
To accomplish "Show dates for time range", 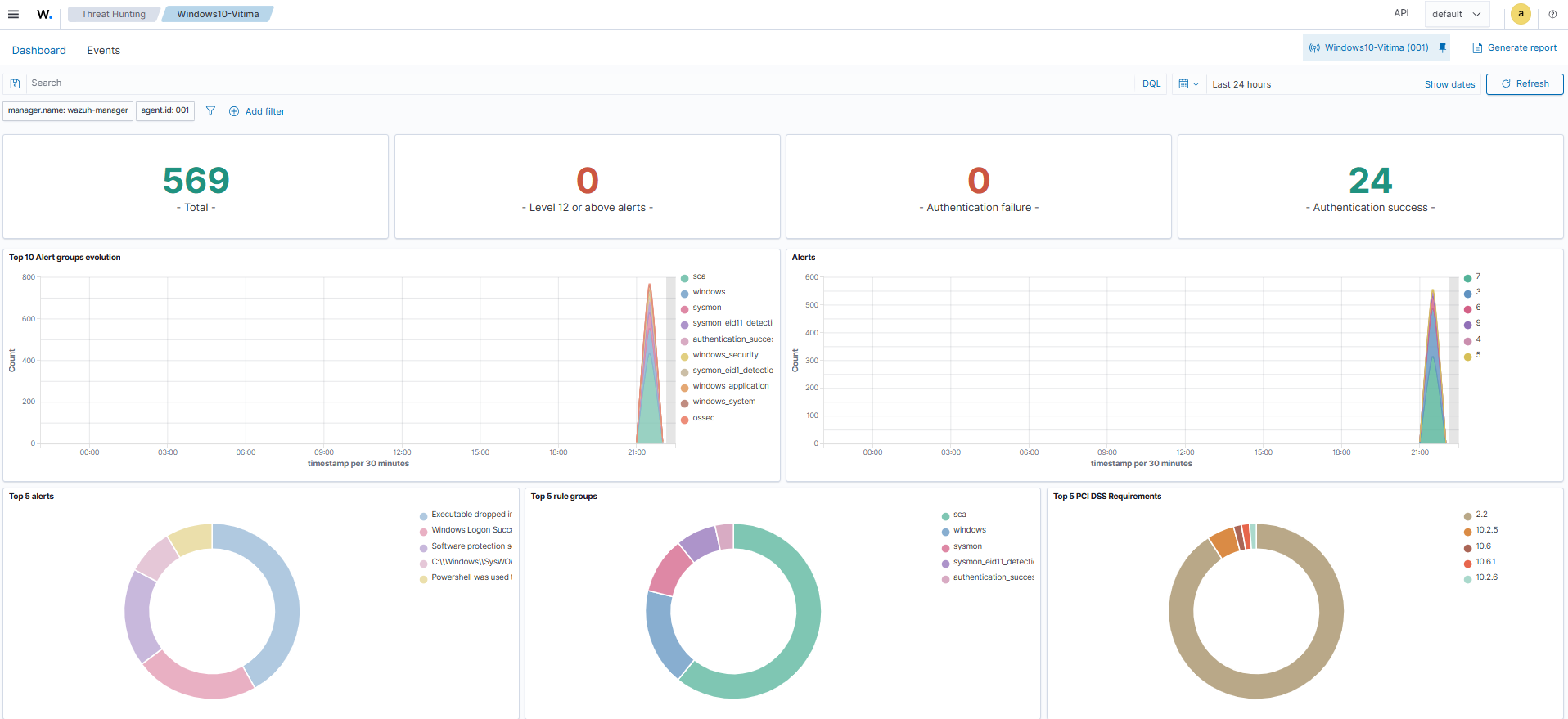I will pyautogui.click(x=1449, y=84).
